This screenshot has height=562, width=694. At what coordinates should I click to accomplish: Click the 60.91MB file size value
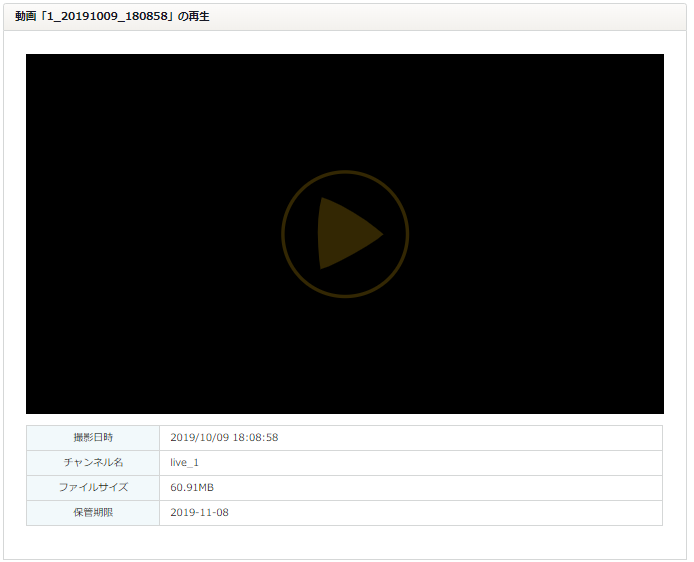pyautogui.click(x=192, y=488)
